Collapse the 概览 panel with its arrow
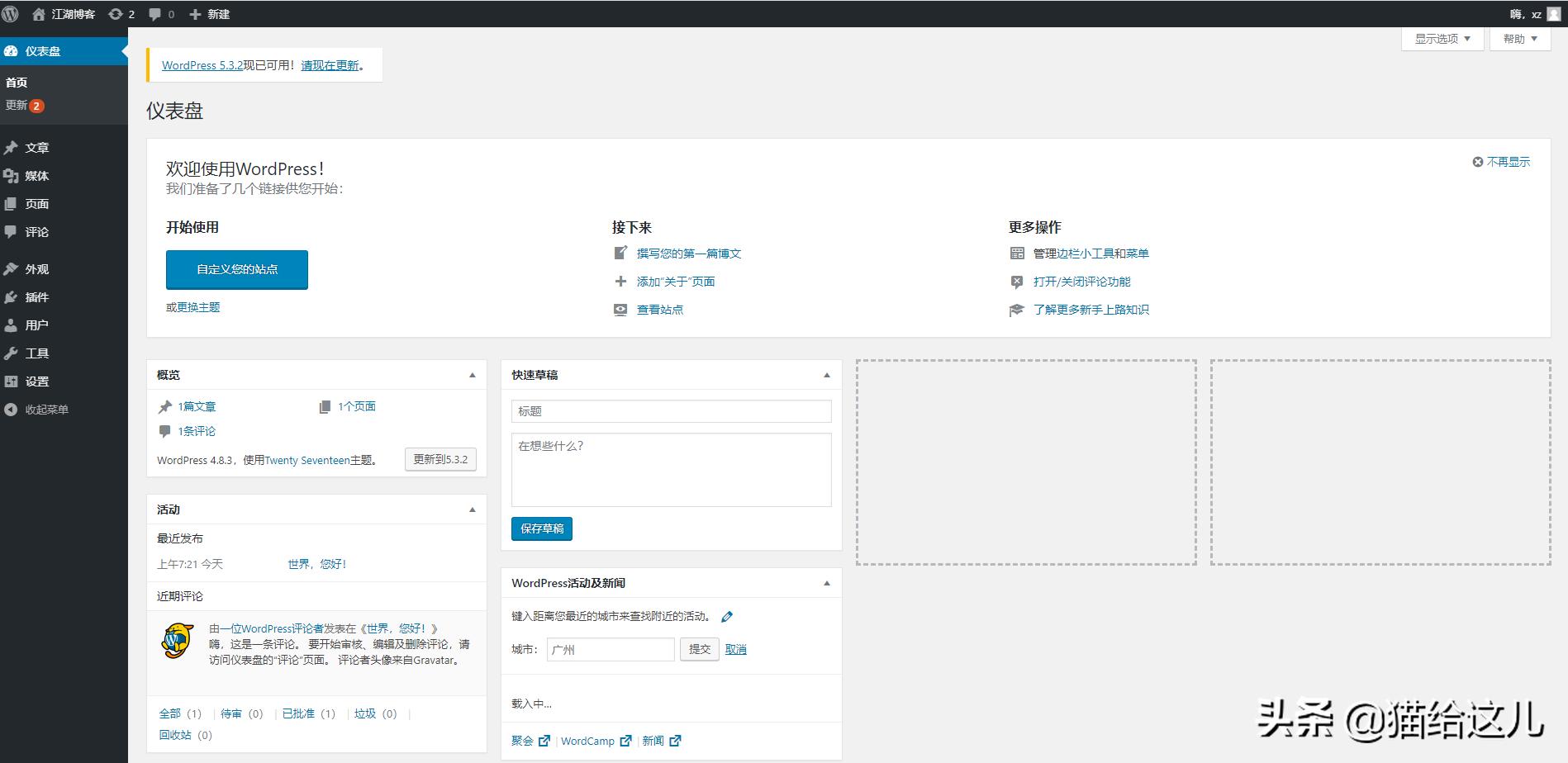 tap(473, 374)
